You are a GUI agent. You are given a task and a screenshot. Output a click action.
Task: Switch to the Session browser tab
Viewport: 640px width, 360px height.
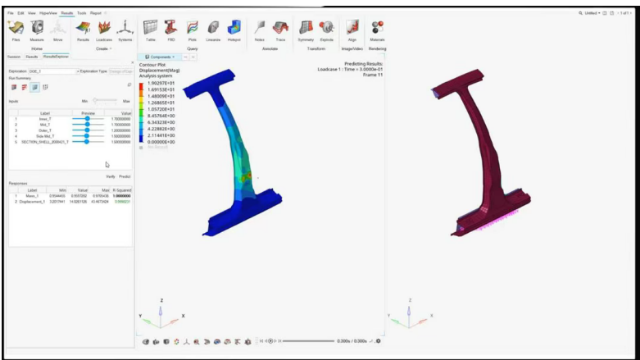[x=14, y=57]
